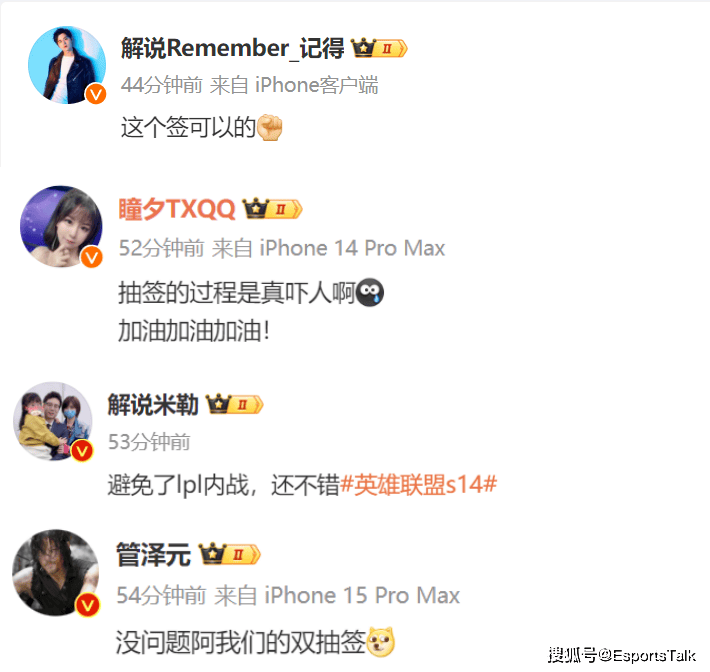The width and height of the screenshot is (710, 672).
Task: Open 瞳夕TXQQ profile picture
Action: click(61, 226)
